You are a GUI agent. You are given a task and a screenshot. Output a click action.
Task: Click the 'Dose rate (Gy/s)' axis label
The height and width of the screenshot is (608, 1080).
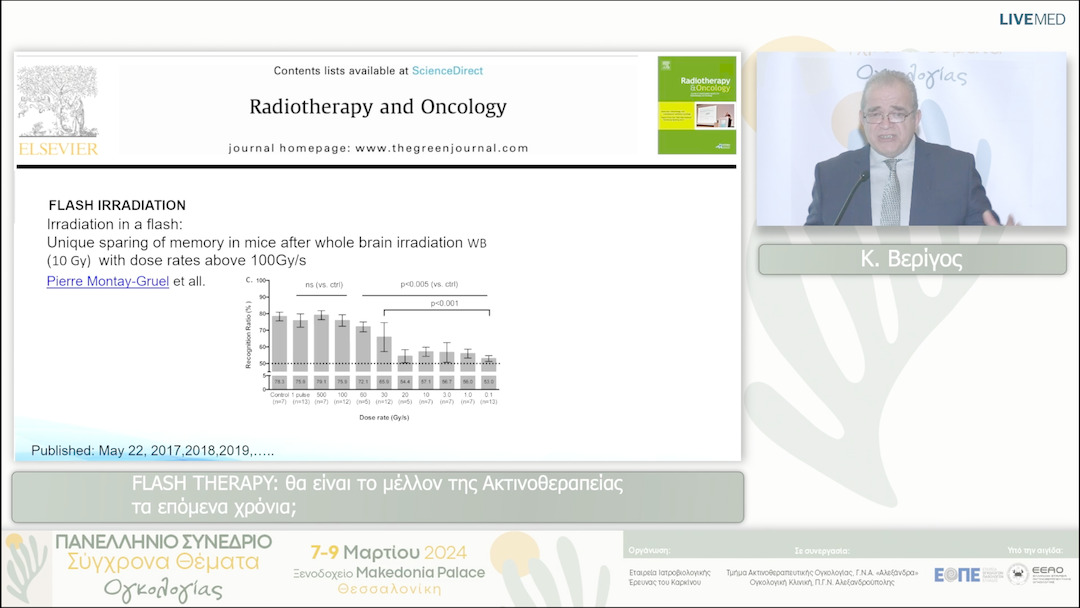[384, 417]
